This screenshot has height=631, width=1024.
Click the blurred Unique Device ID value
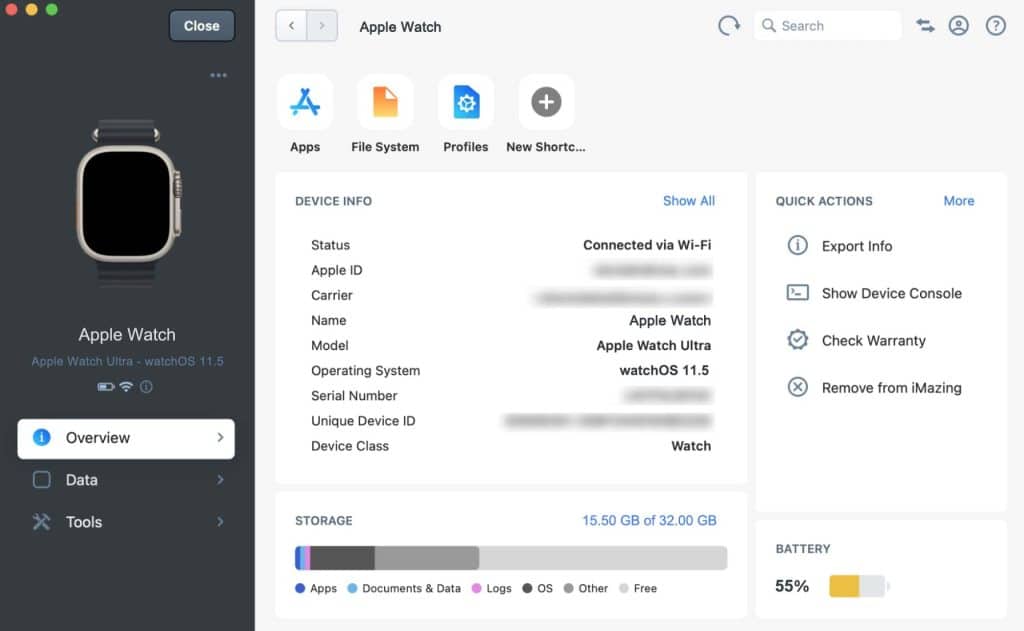(607, 421)
